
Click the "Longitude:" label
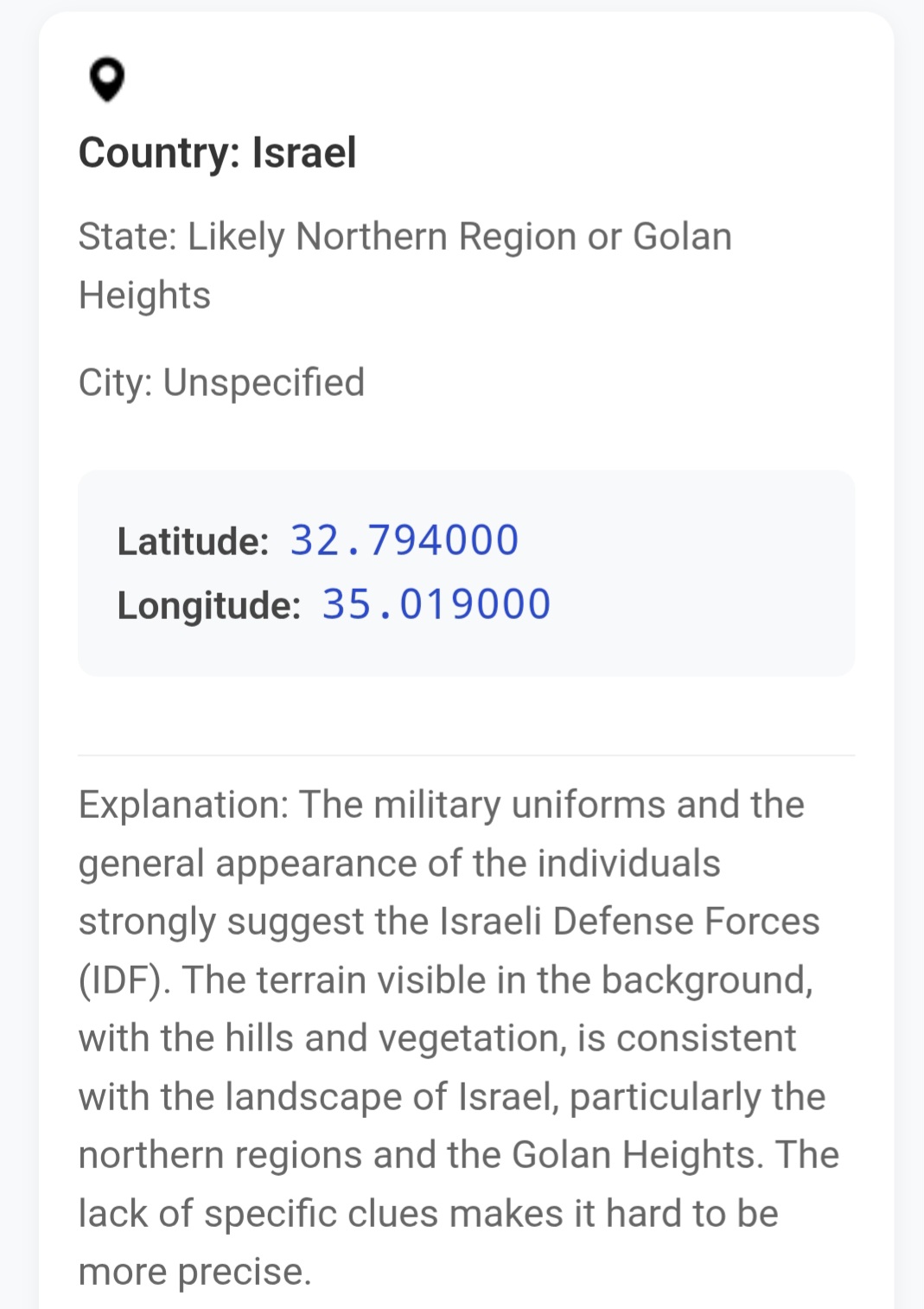tap(208, 605)
